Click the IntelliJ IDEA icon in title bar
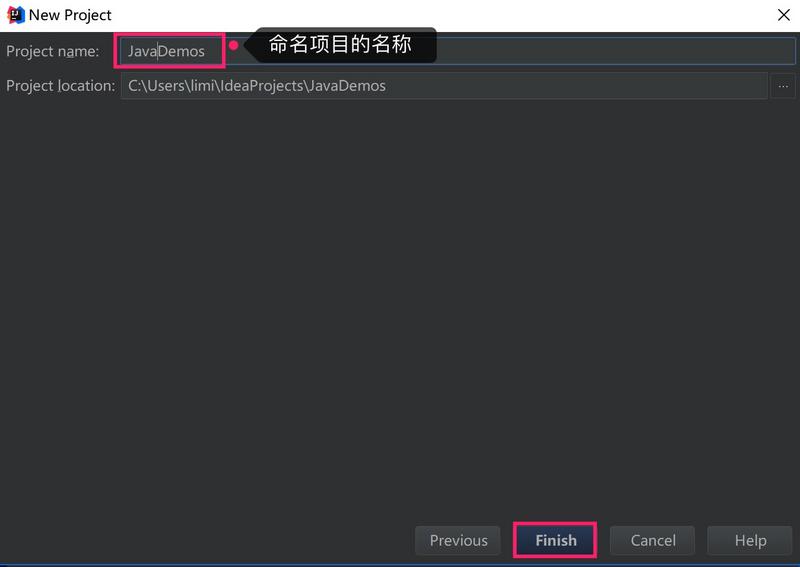The width and height of the screenshot is (800, 567). 16,15
